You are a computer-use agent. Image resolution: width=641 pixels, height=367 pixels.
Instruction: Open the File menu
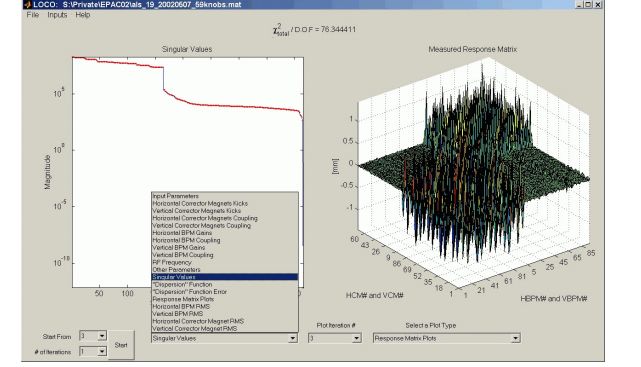click(33, 15)
